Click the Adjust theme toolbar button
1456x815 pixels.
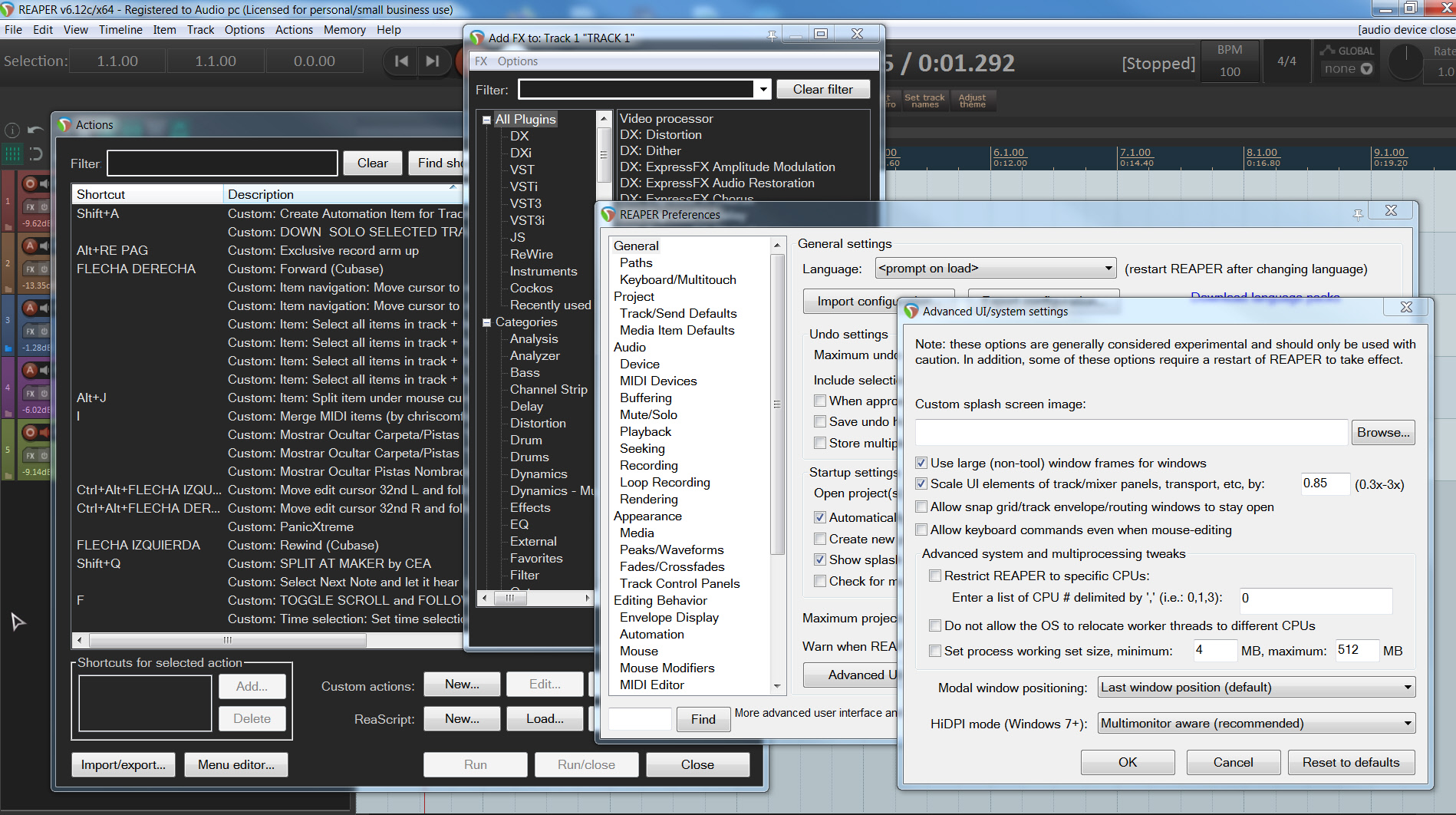[972, 101]
